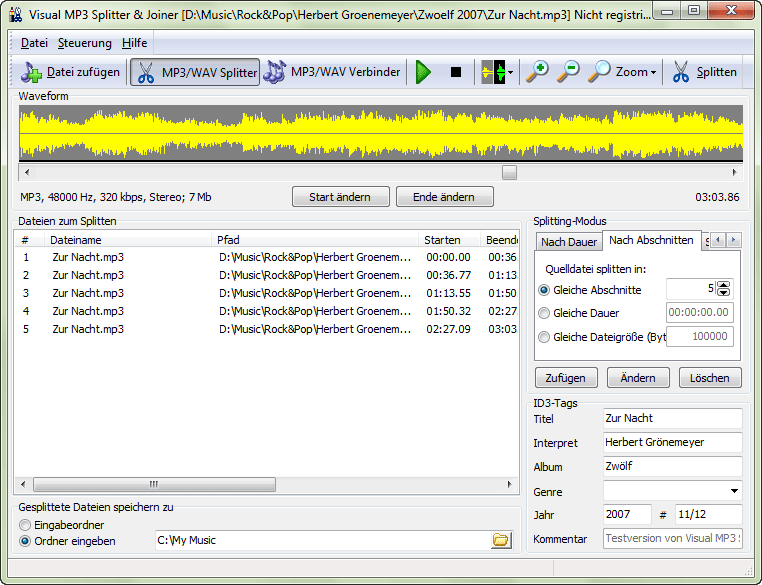This screenshot has width=762, height=585.
Task: Click the file list scrollbar right arrow
Action: coord(509,484)
